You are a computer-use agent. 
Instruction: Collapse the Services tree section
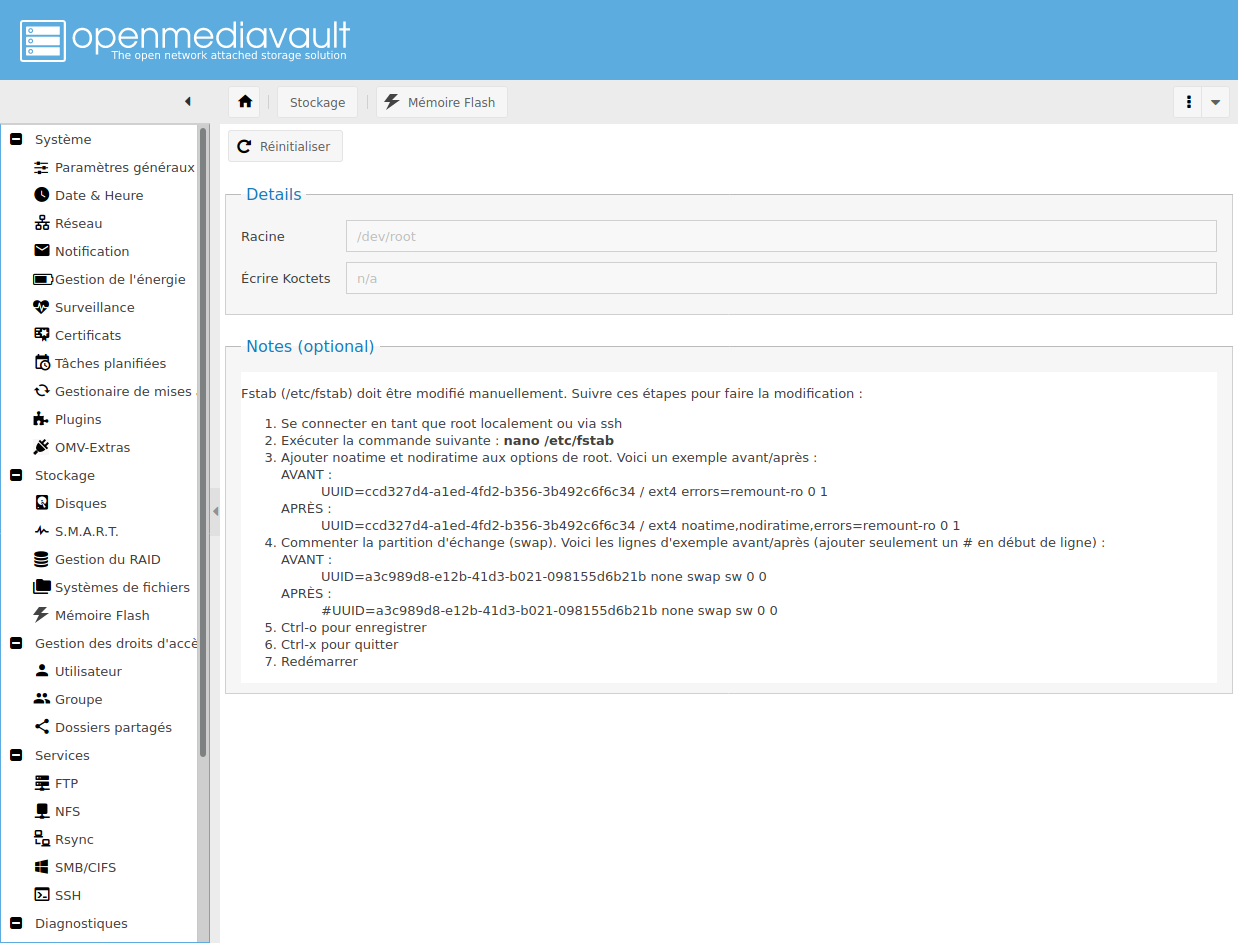point(15,756)
